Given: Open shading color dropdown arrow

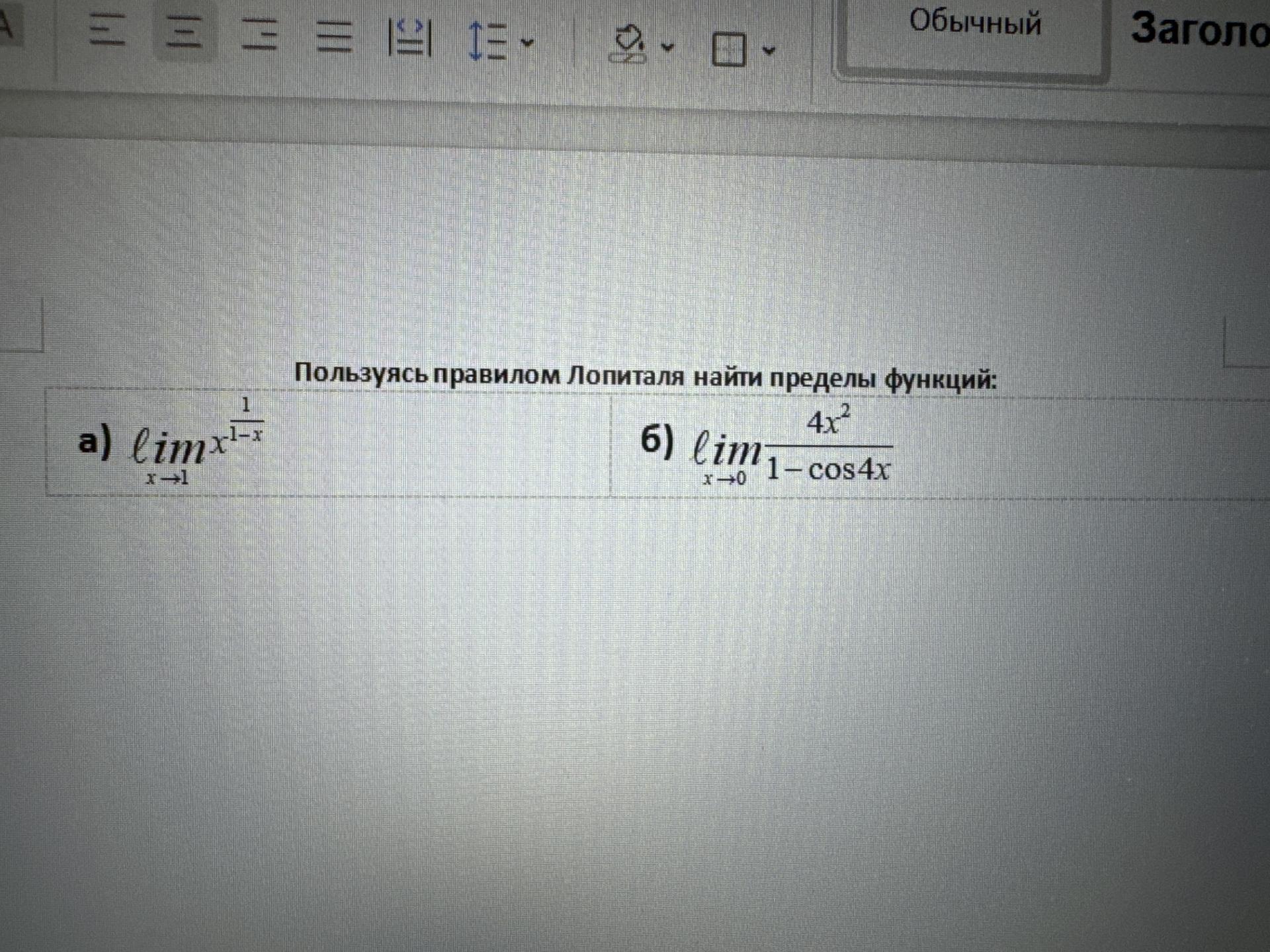Looking at the screenshot, I should pyautogui.click(x=667, y=47).
